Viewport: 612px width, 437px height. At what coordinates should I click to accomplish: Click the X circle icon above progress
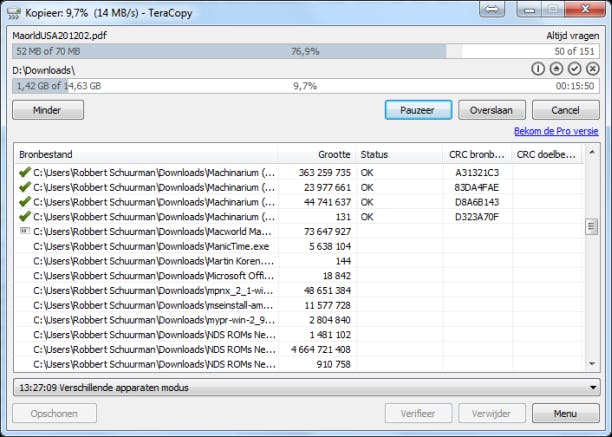592,69
